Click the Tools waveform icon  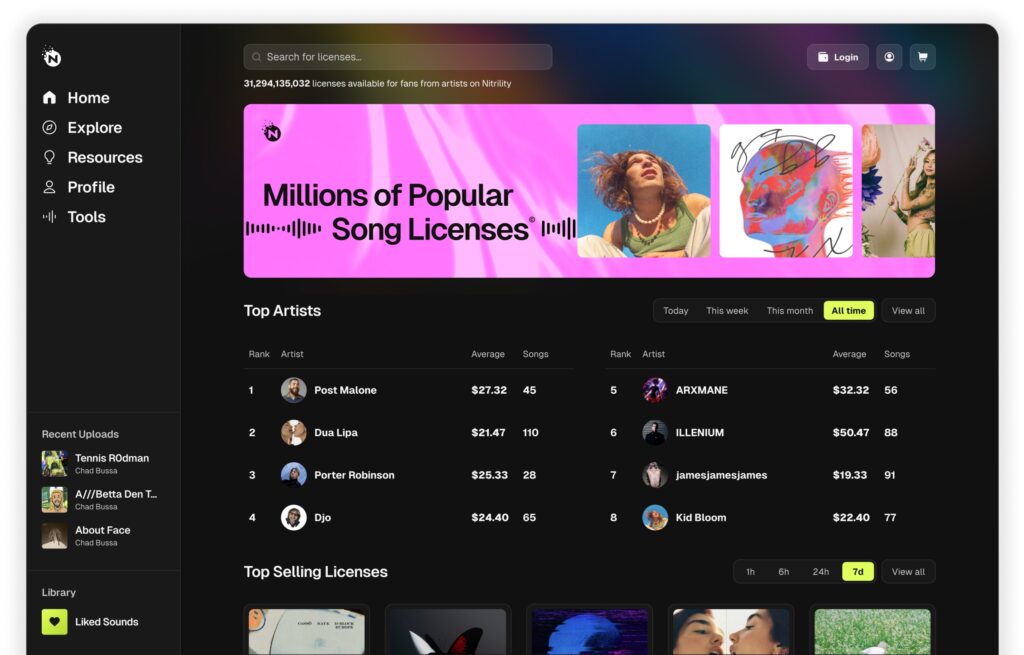(49, 217)
